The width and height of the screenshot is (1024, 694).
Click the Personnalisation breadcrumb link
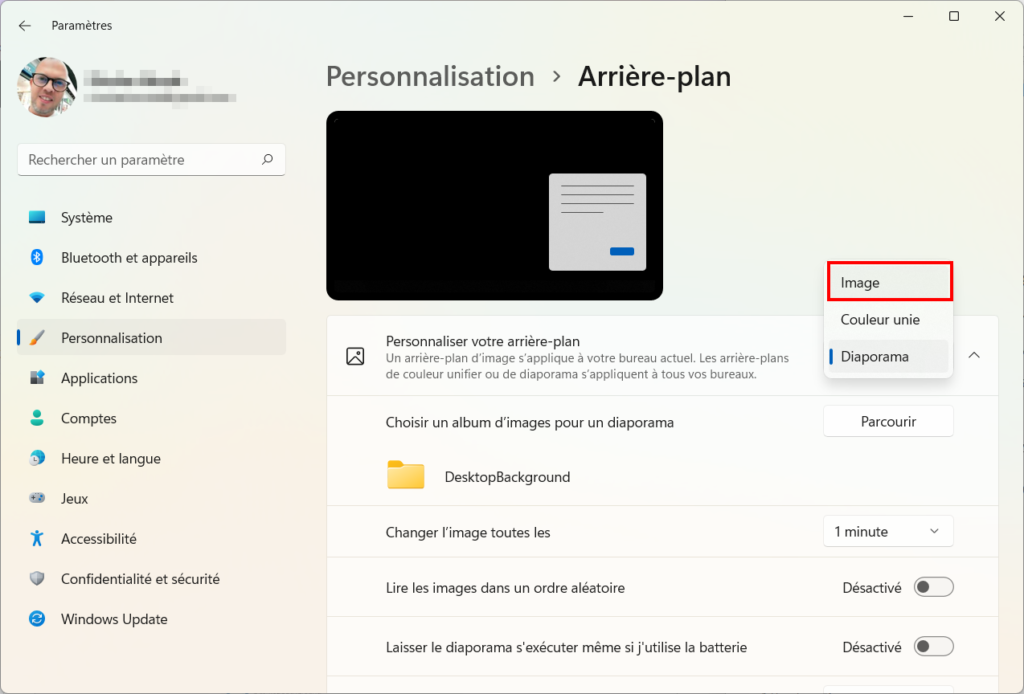point(430,76)
